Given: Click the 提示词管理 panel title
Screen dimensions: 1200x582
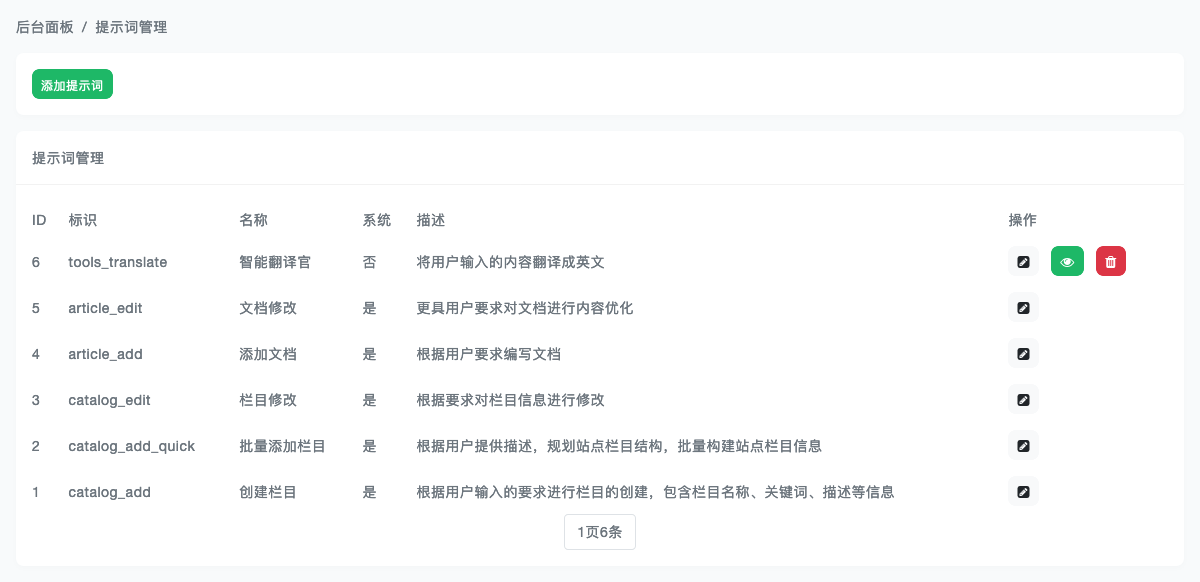Looking at the screenshot, I should click(x=68, y=158).
